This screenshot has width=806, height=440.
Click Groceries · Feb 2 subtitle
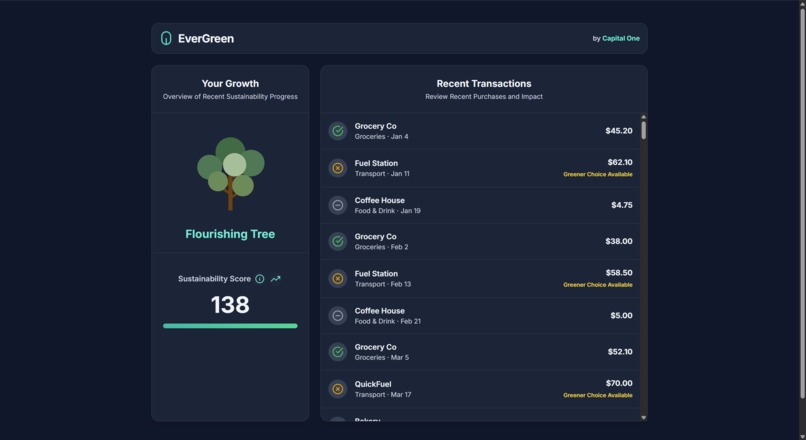coord(381,247)
